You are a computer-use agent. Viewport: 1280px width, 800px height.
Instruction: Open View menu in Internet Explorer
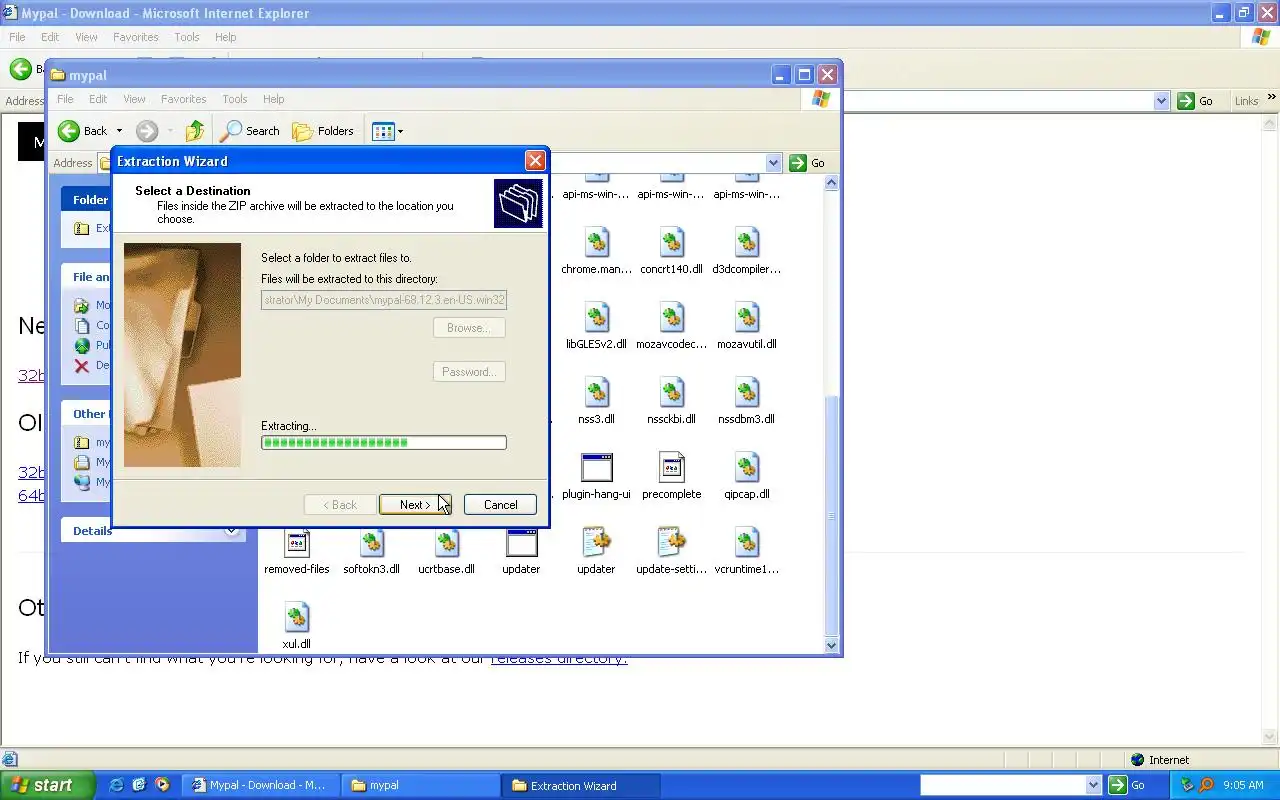(x=87, y=37)
